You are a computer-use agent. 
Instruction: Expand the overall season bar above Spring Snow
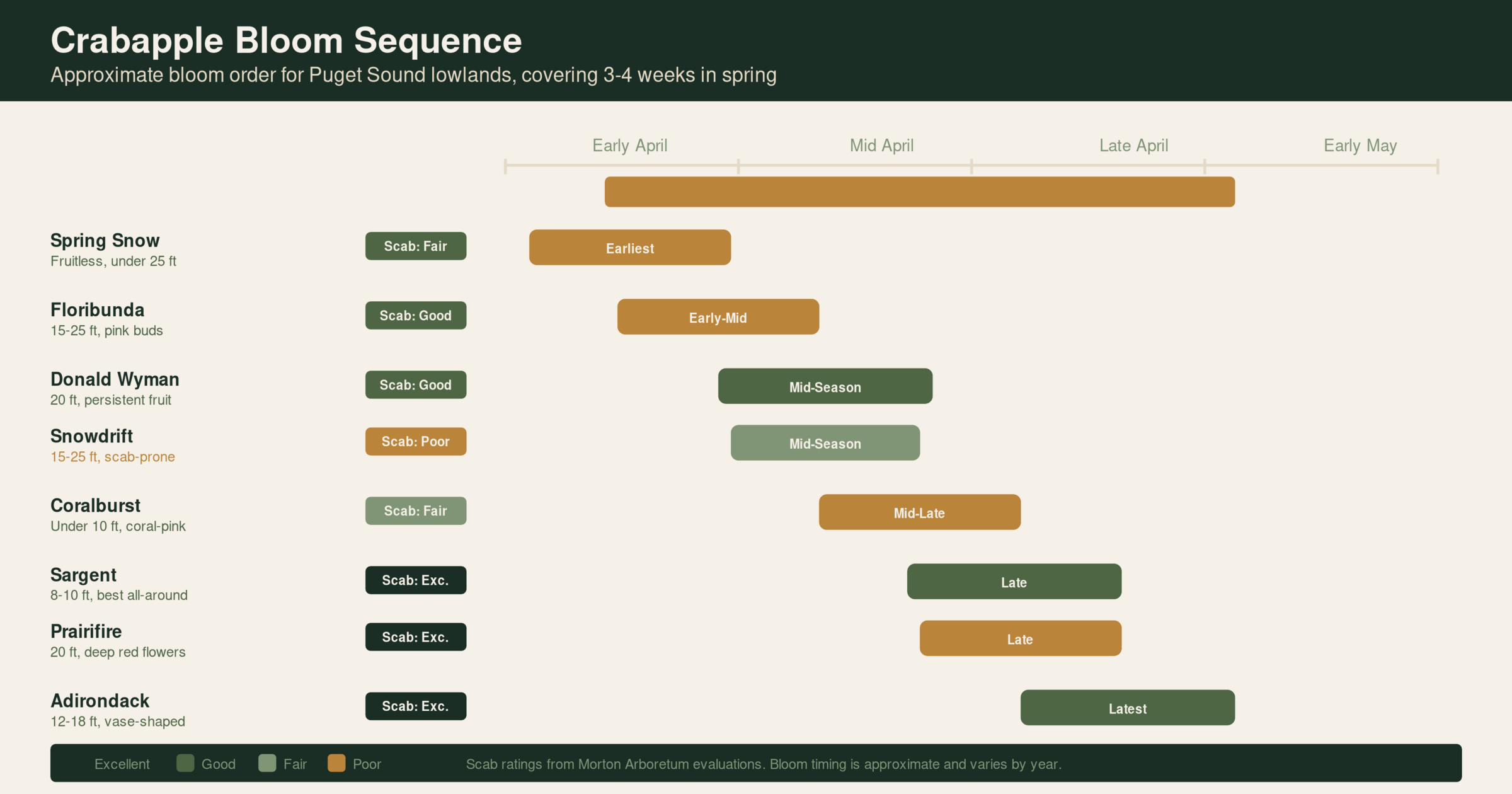(920, 192)
